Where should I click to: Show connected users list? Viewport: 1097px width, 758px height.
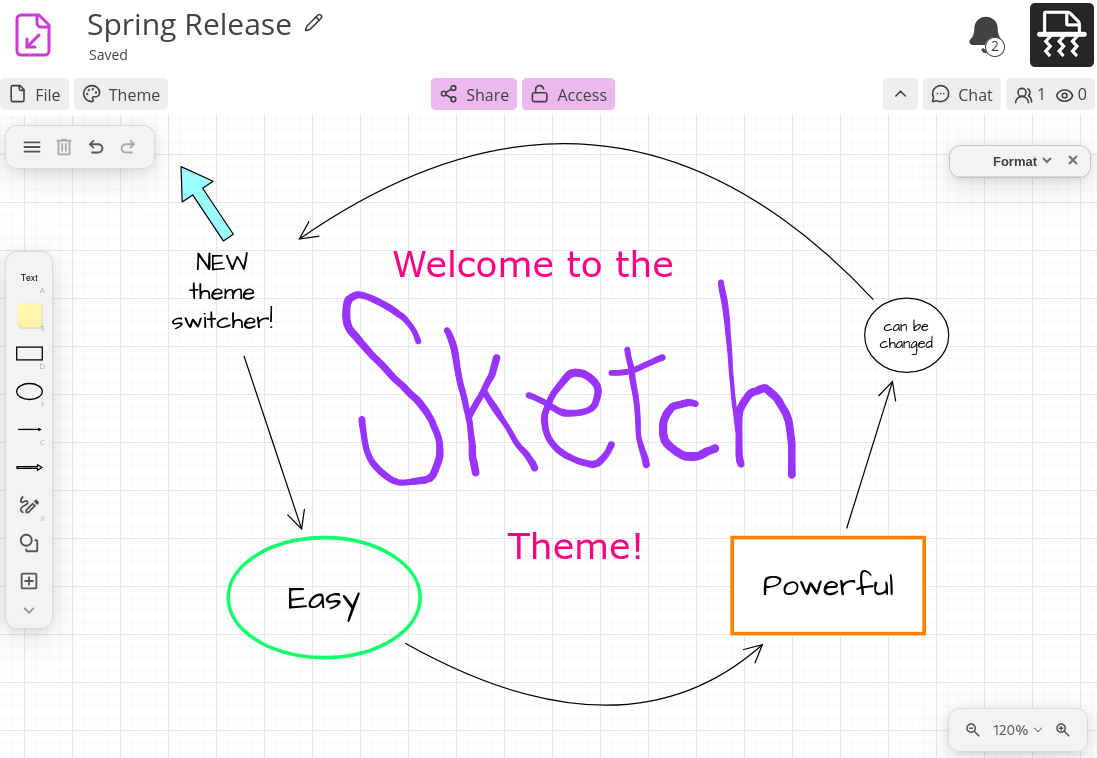[1029, 94]
